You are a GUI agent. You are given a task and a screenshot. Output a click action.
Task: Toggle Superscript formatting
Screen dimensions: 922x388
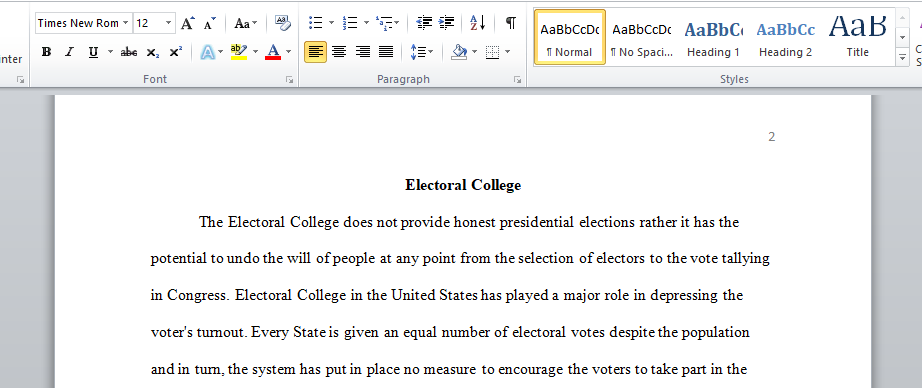pos(175,52)
